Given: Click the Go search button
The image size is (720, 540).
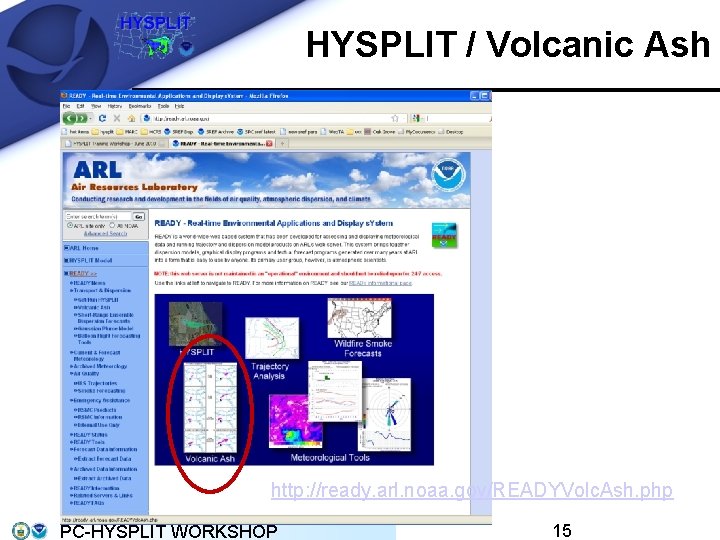Looking at the screenshot, I should coord(139,216).
